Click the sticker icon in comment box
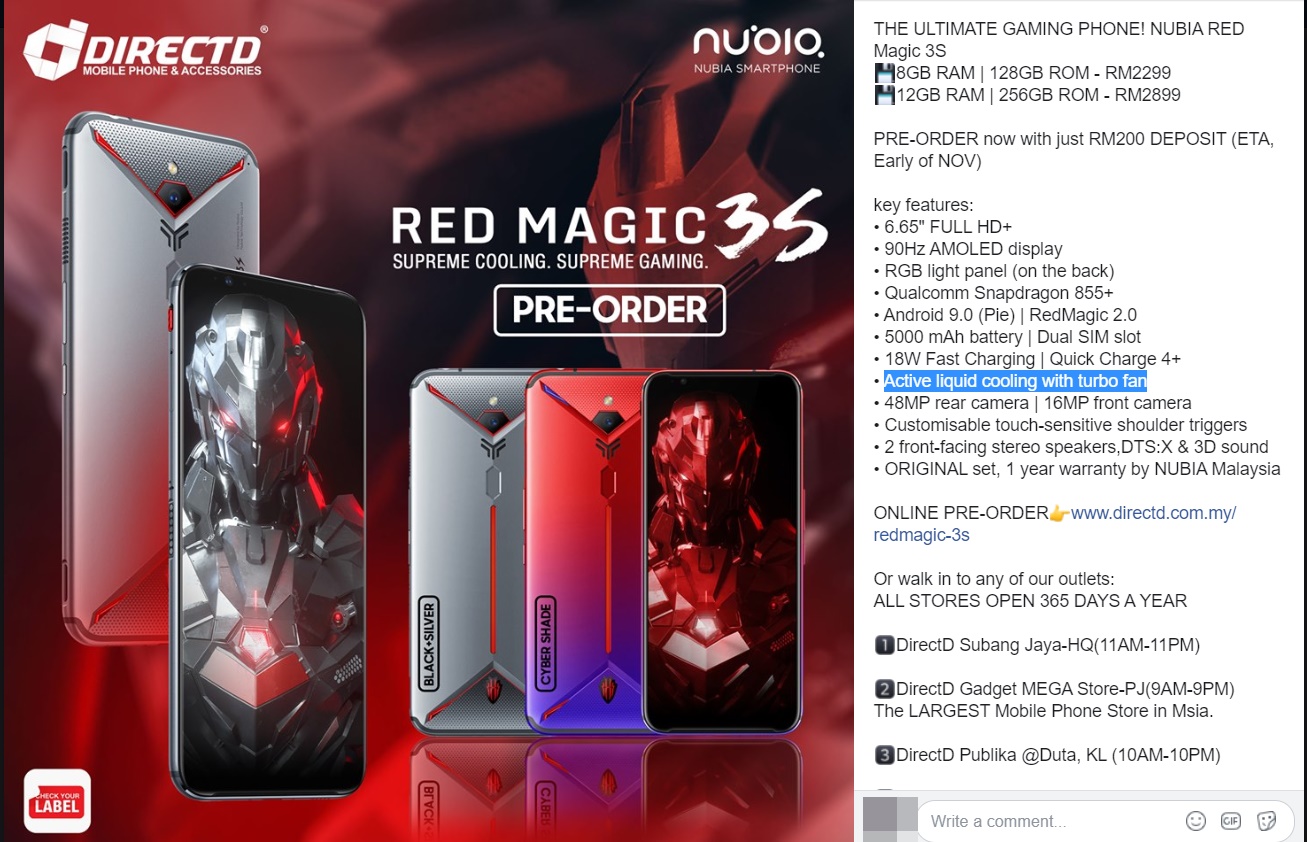Screen dimensions: 1307x842 point(1266,821)
